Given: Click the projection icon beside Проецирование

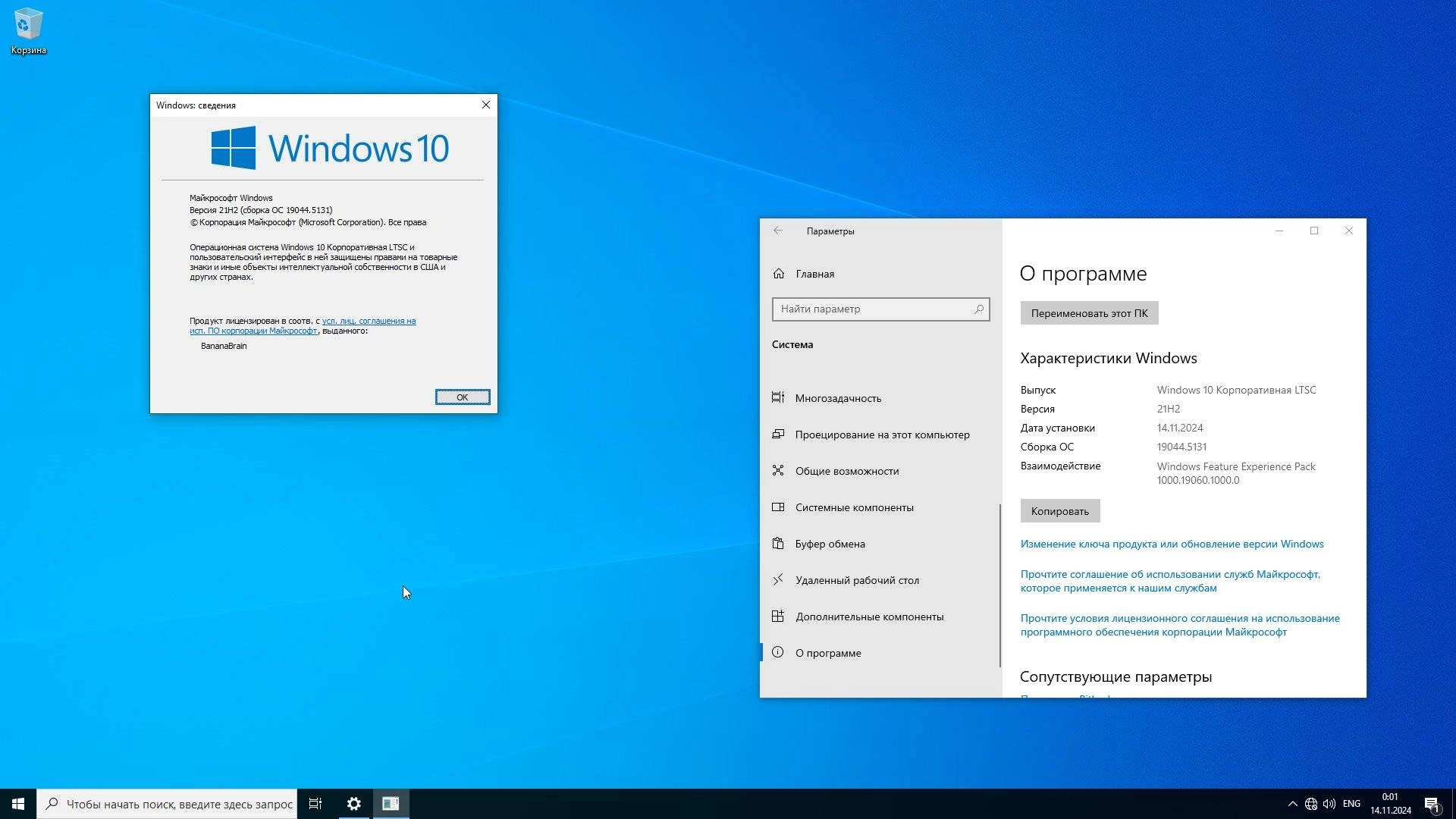Looking at the screenshot, I should (x=778, y=434).
